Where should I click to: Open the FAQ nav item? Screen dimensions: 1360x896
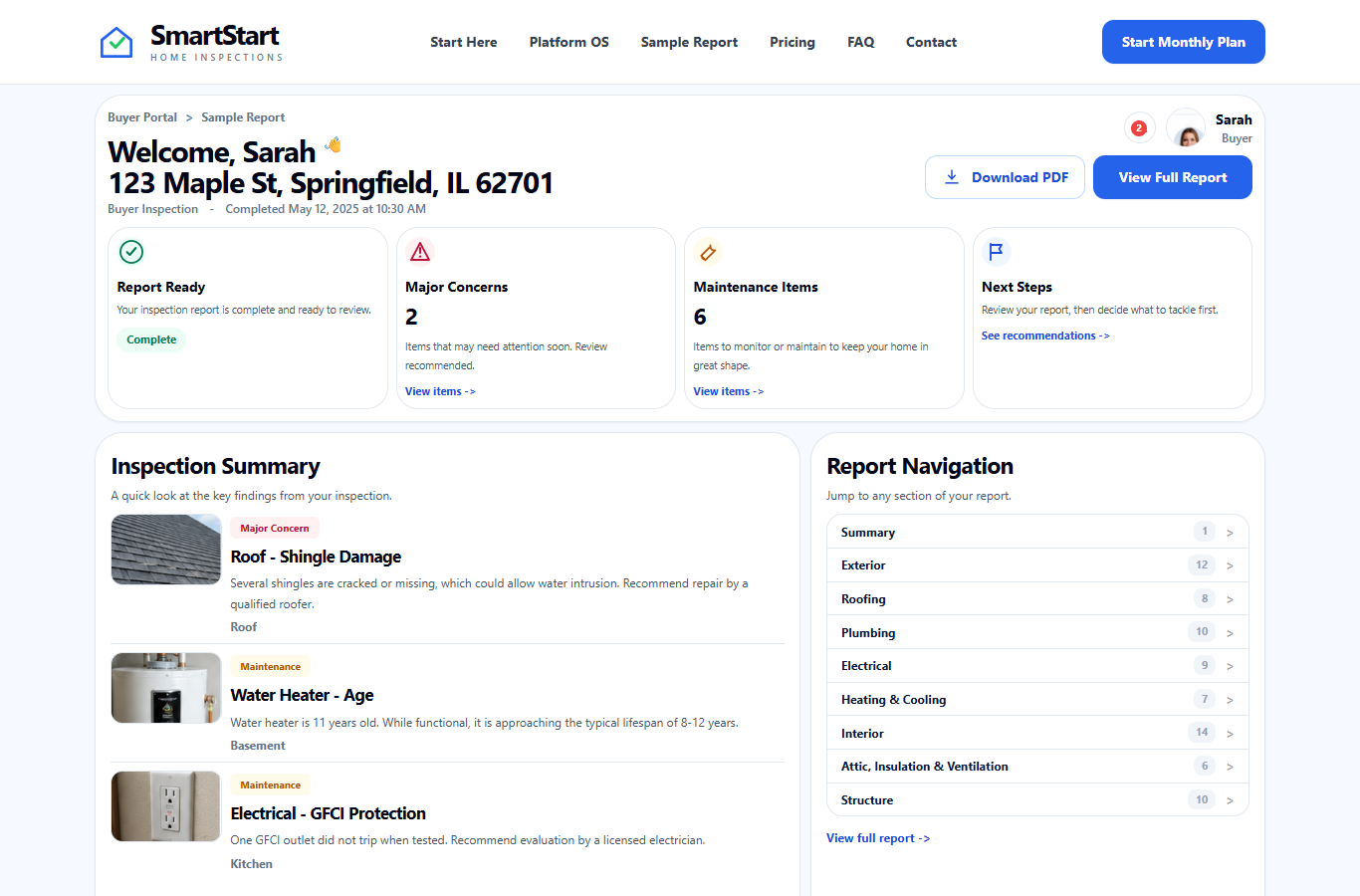(860, 42)
